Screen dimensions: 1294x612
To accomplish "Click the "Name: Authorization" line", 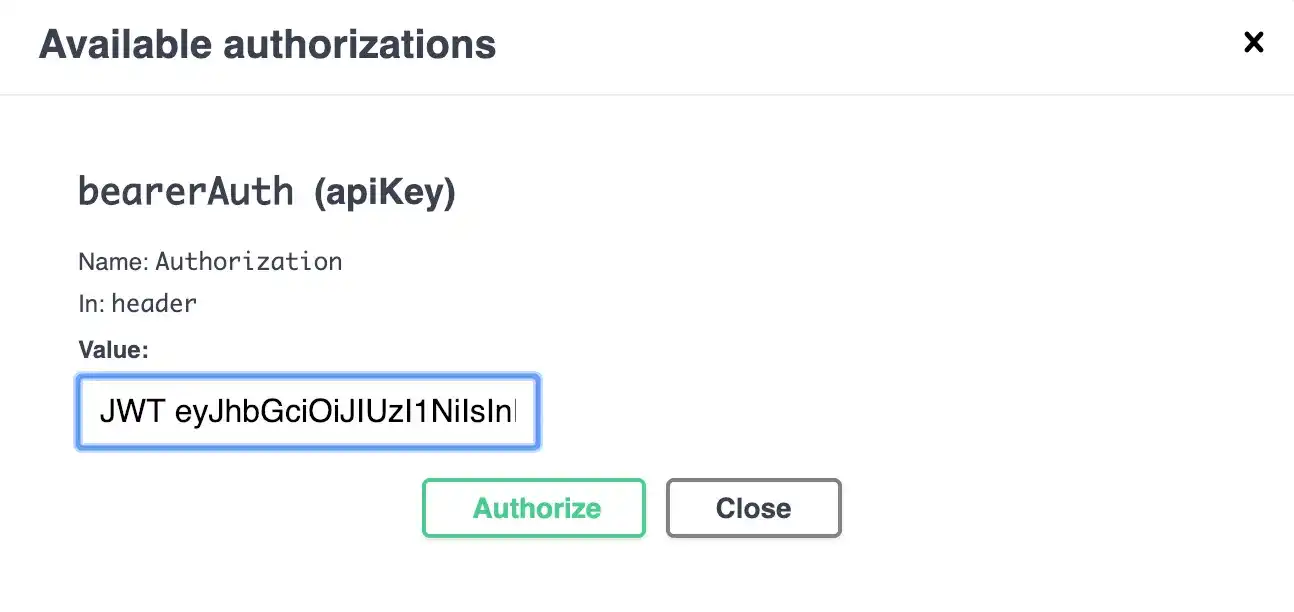I will 210,262.
